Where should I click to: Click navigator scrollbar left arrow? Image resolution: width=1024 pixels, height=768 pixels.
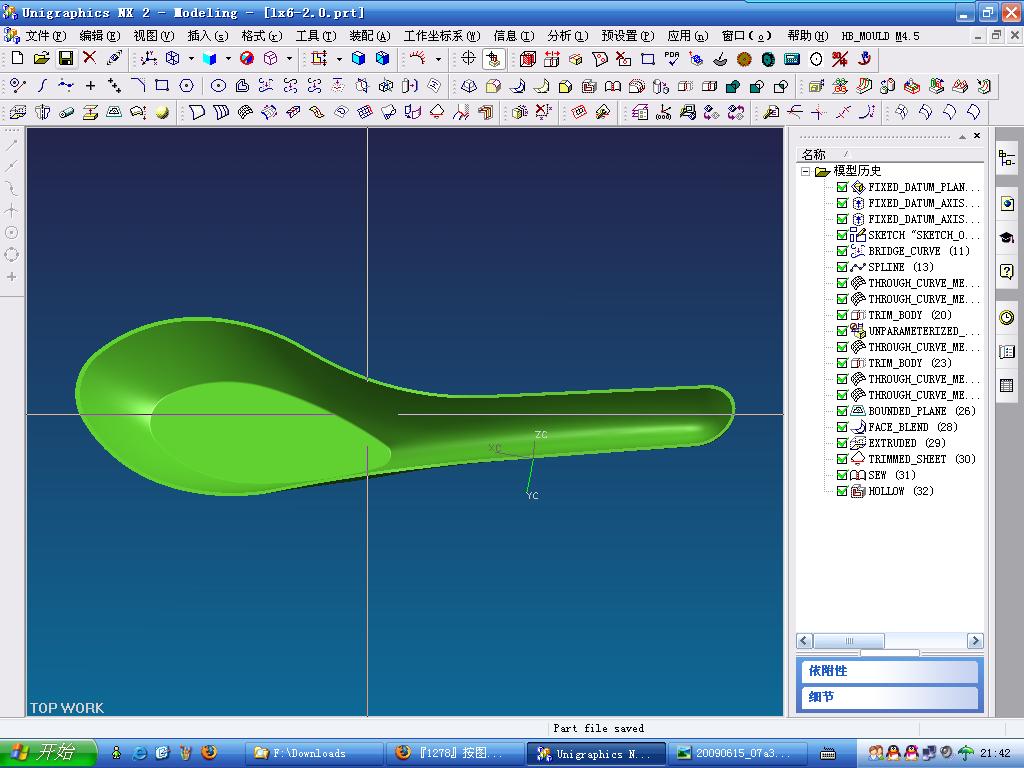(x=804, y=641)
